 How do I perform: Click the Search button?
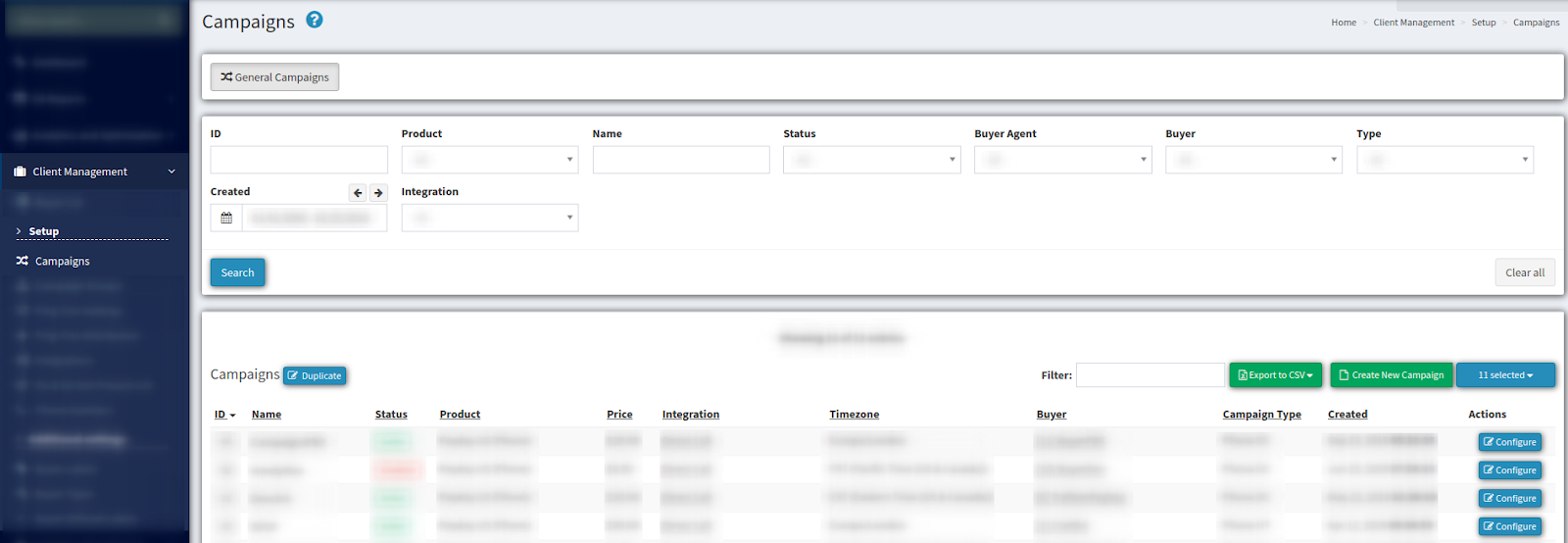(237, 272)
